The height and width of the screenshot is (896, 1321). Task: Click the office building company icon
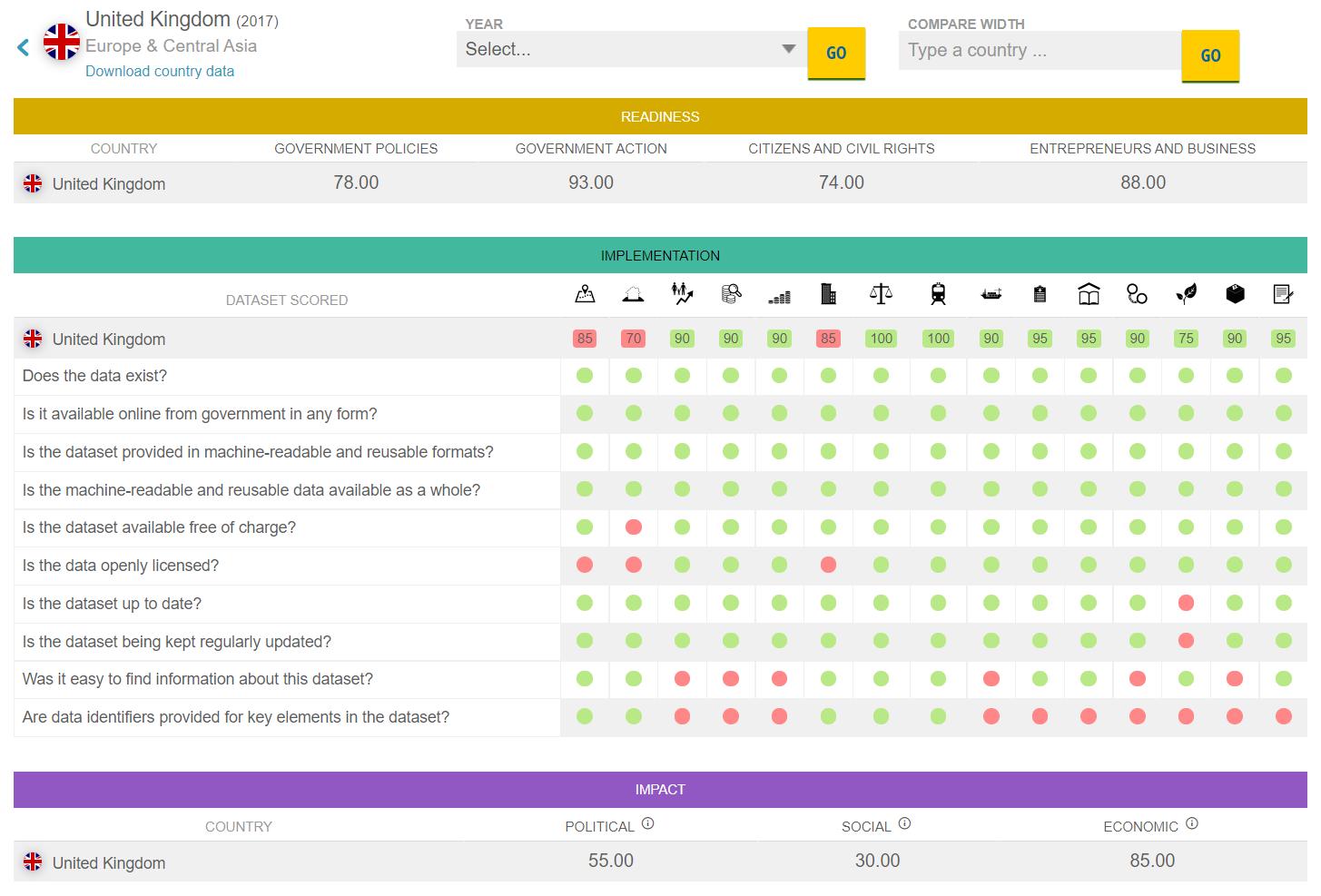pyautogui.click(x=828, y=294)
